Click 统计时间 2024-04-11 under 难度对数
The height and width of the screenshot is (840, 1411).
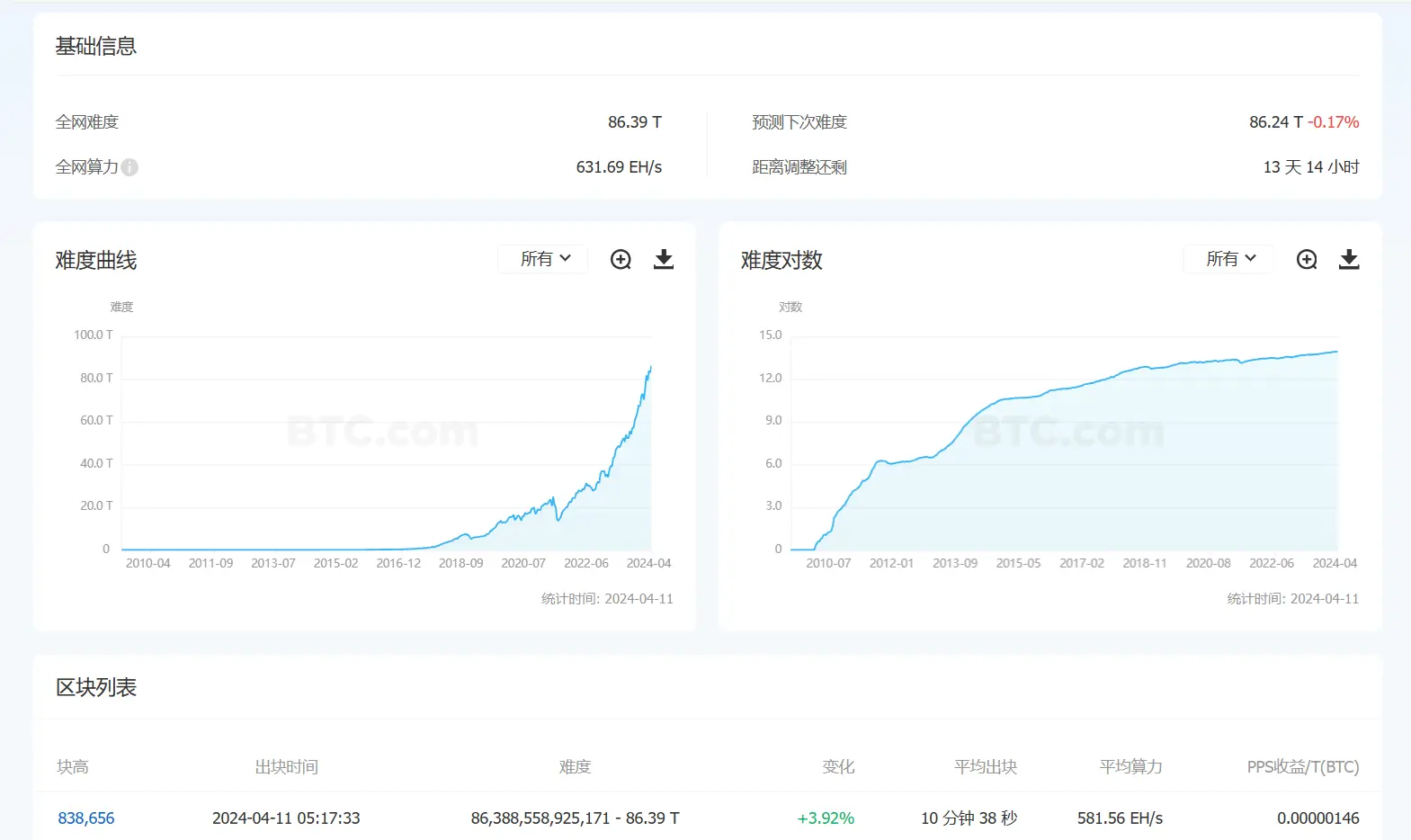[x=1293, y=599]
